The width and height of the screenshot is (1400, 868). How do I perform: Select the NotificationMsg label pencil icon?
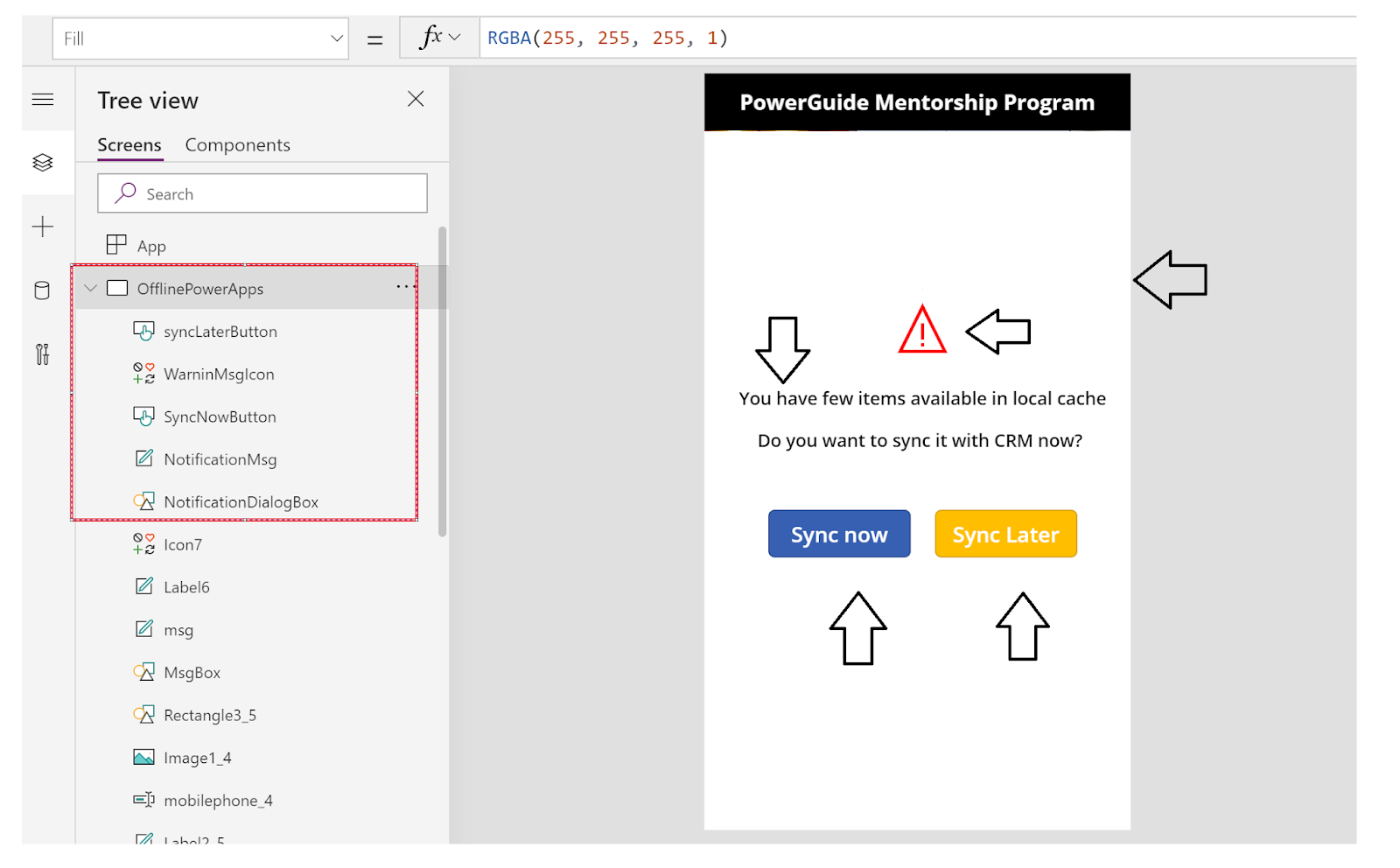pos(143,458)
